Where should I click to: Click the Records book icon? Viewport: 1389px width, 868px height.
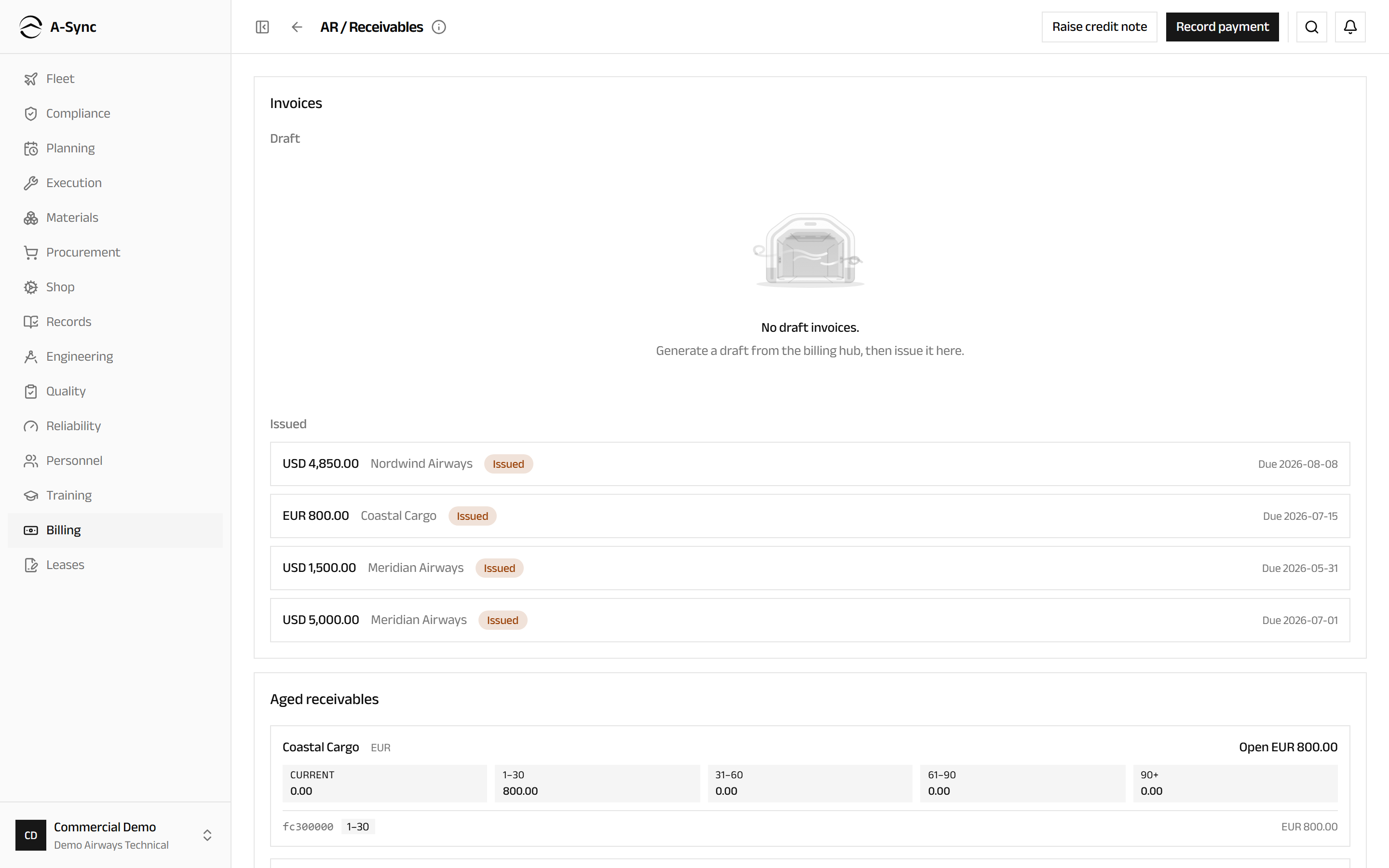point(31,322)
